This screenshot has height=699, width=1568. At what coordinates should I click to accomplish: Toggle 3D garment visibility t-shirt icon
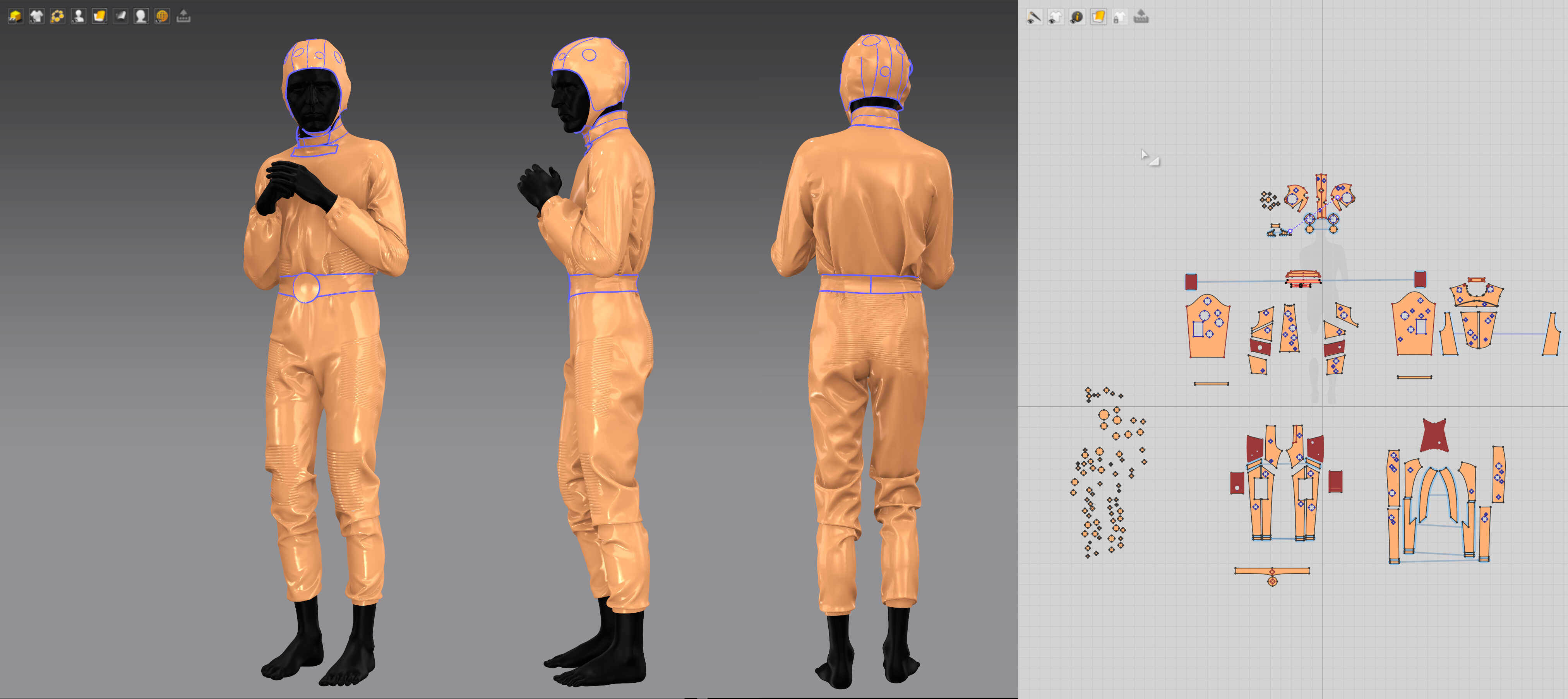coord(36,16)
